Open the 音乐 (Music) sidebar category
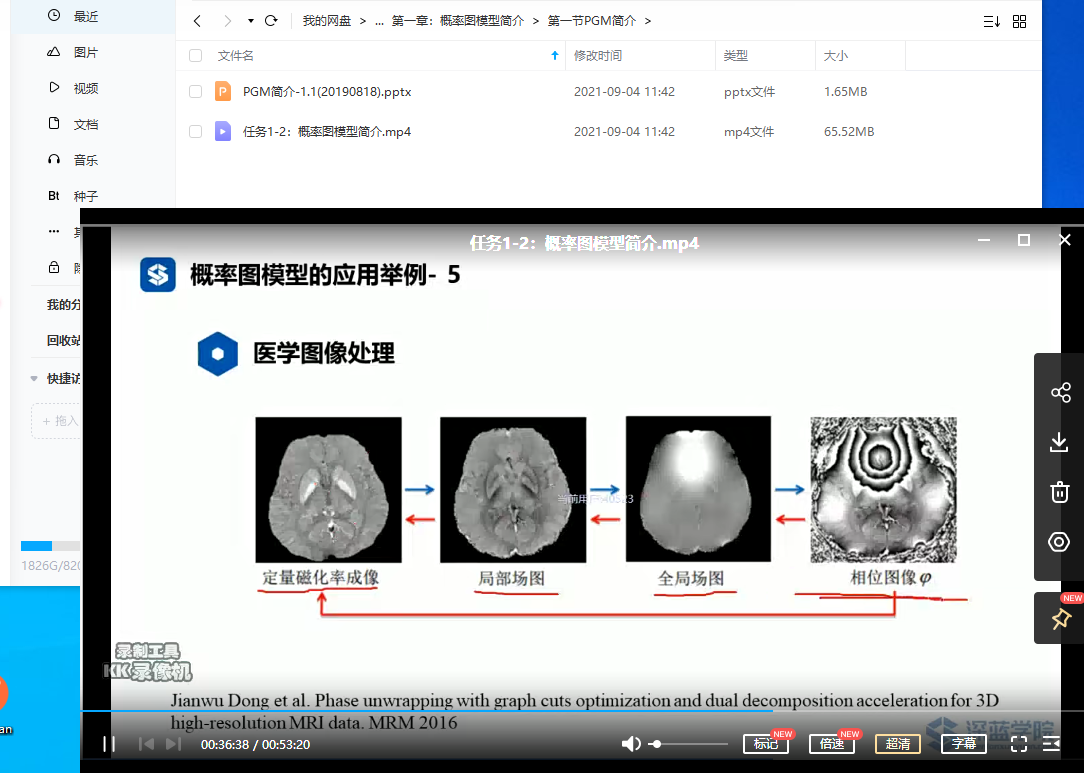 86,160
